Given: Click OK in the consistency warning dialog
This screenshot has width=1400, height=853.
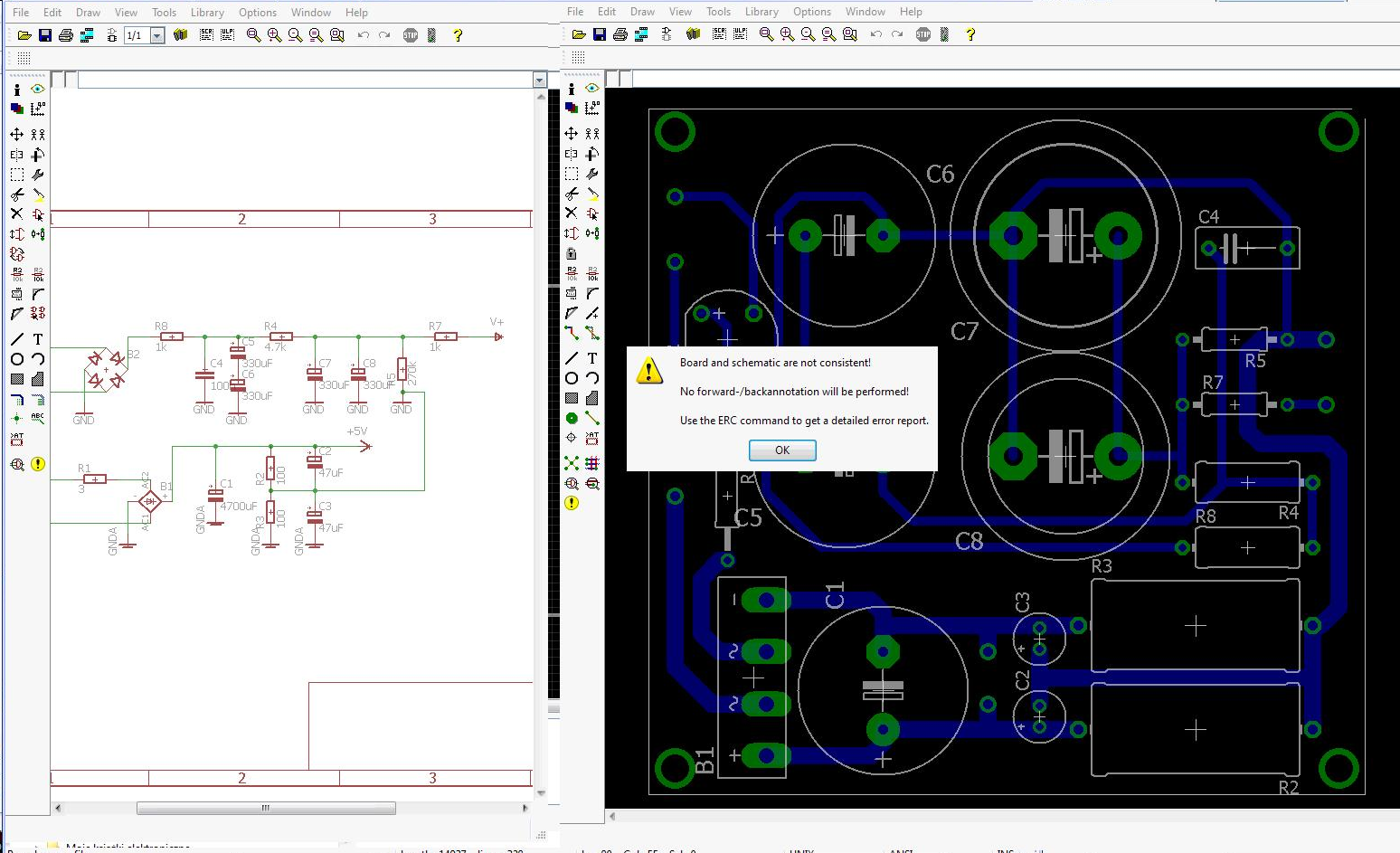Looking at the screenshot, I should coord(782,450).
